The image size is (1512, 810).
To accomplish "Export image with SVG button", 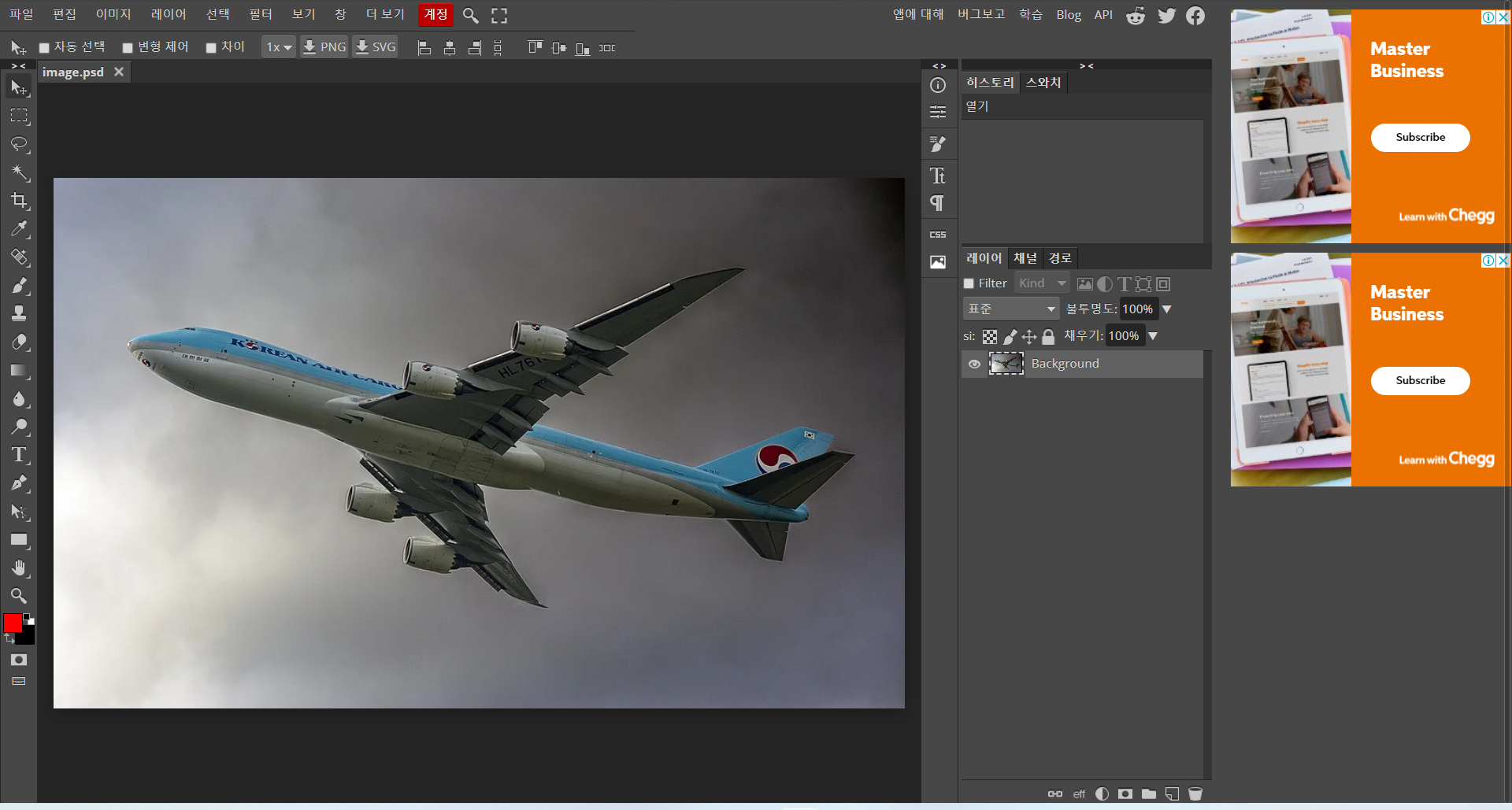I will pyautogui.click(x=376, y=47).
